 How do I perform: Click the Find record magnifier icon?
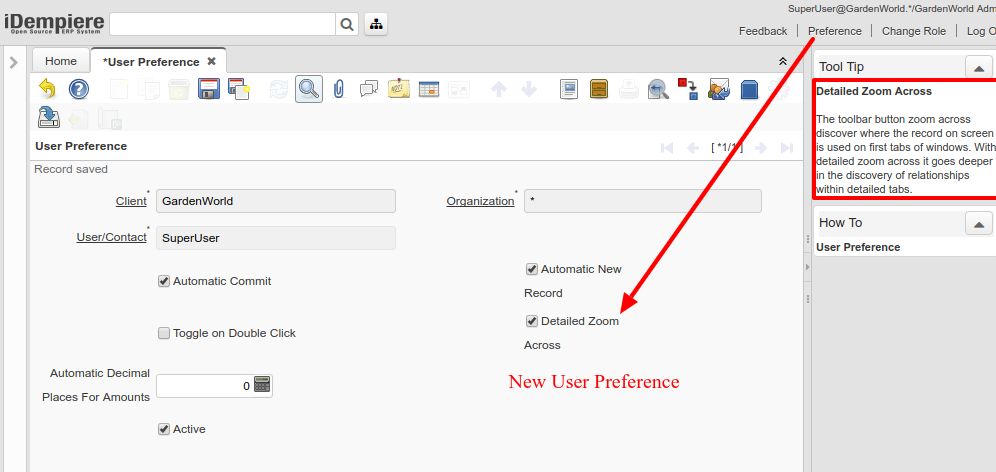[x=309, y=89]
